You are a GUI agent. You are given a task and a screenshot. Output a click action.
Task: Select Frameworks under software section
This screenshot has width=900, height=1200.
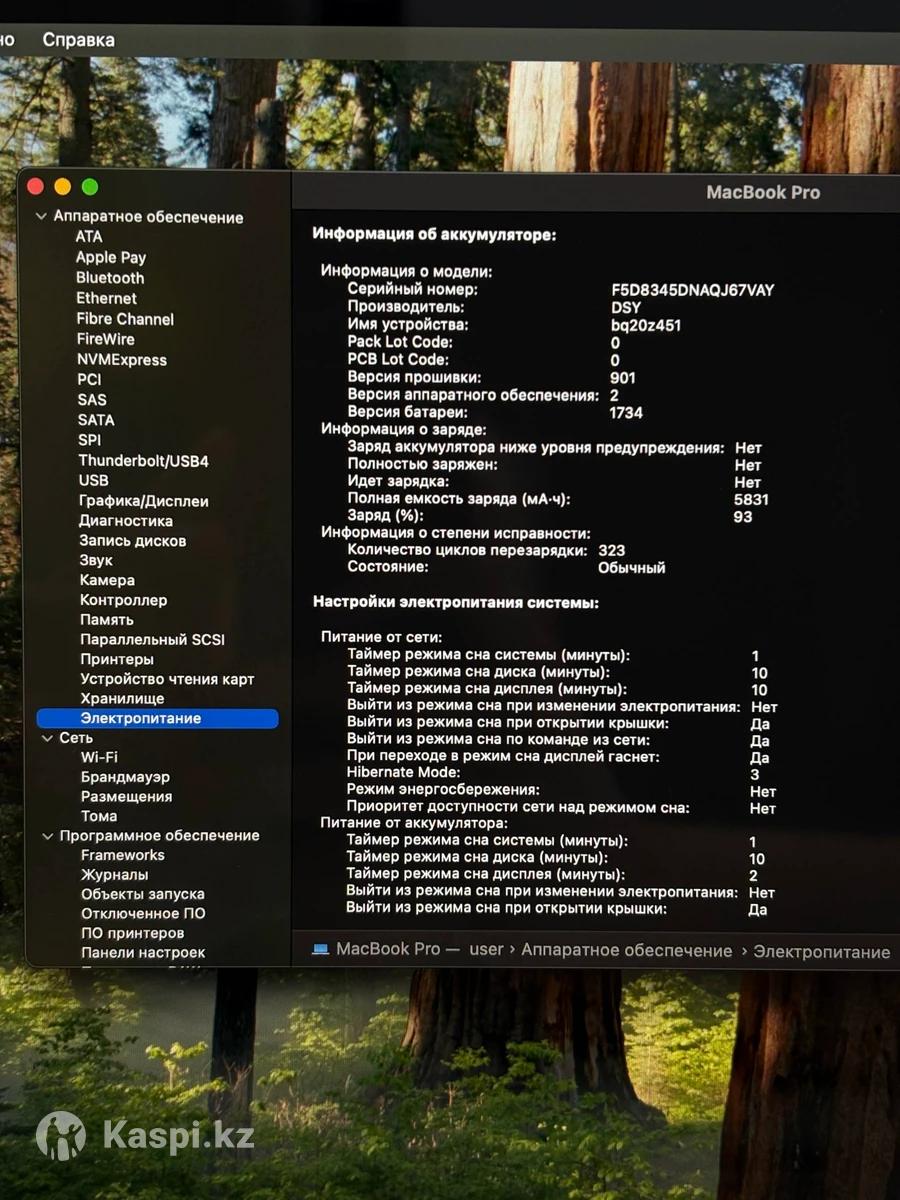(x=122, y=855)
